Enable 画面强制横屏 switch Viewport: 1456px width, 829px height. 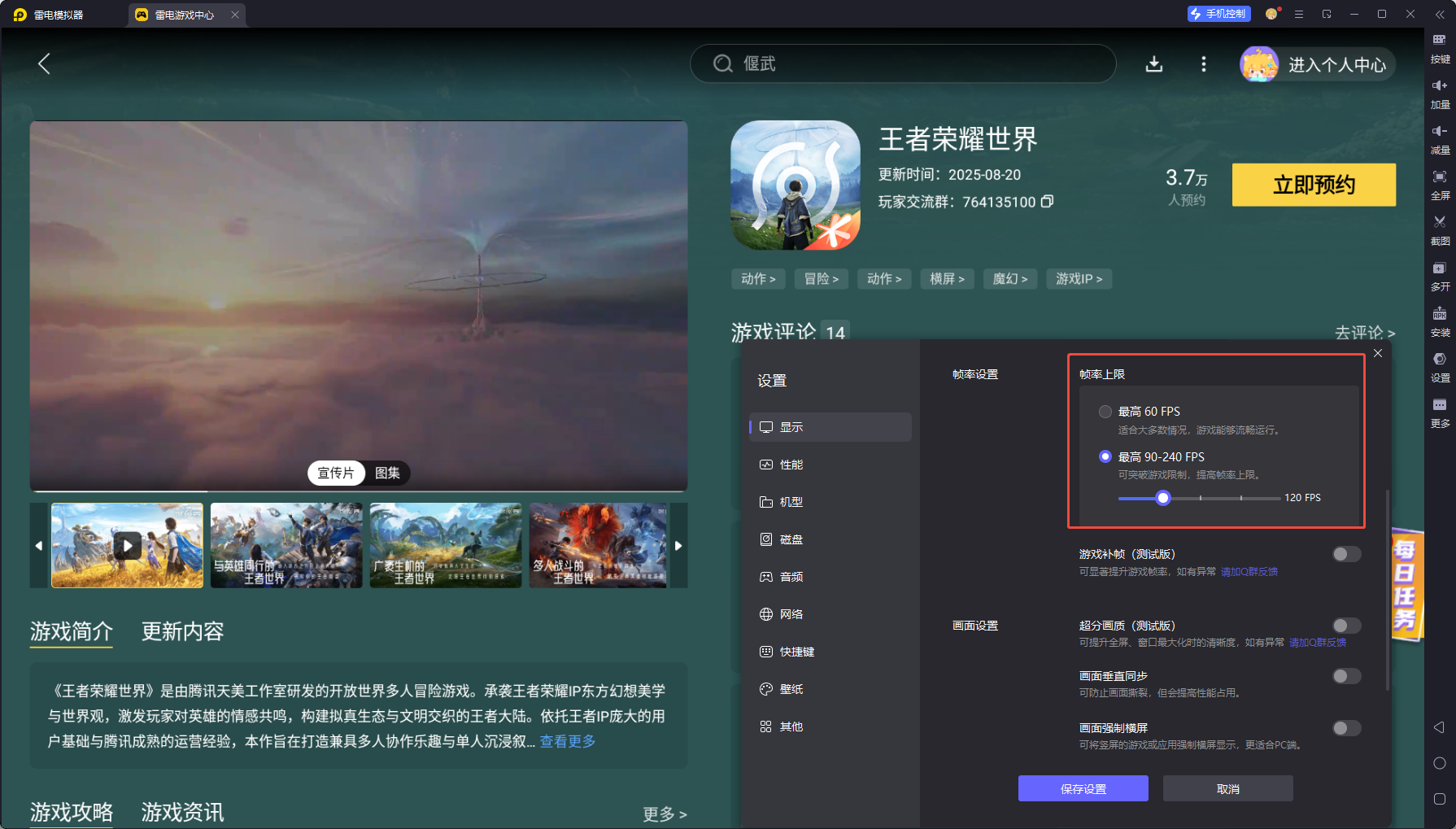pos(1346,728)
